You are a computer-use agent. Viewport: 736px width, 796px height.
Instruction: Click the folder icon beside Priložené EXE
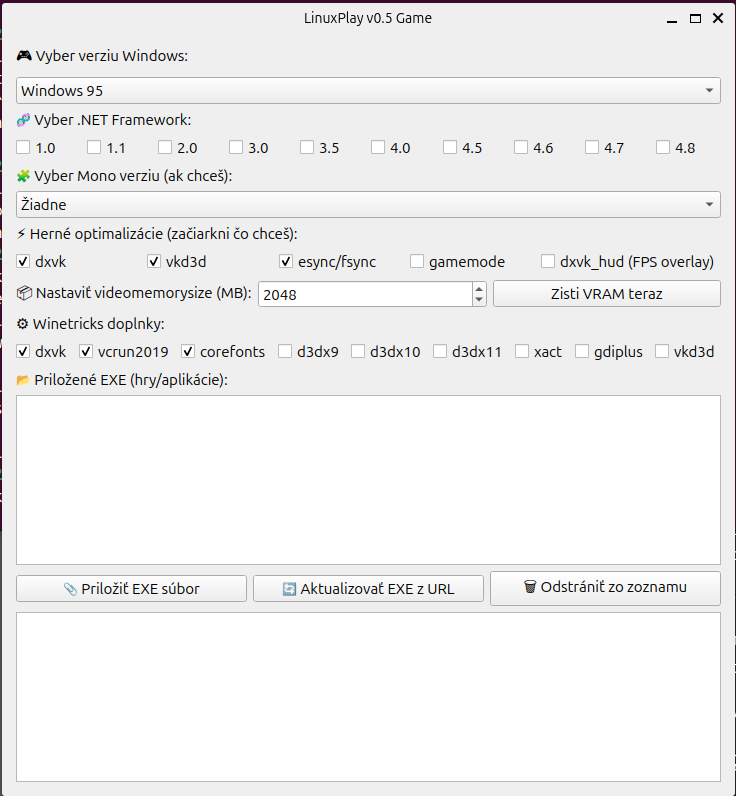[x=23, y=380]
